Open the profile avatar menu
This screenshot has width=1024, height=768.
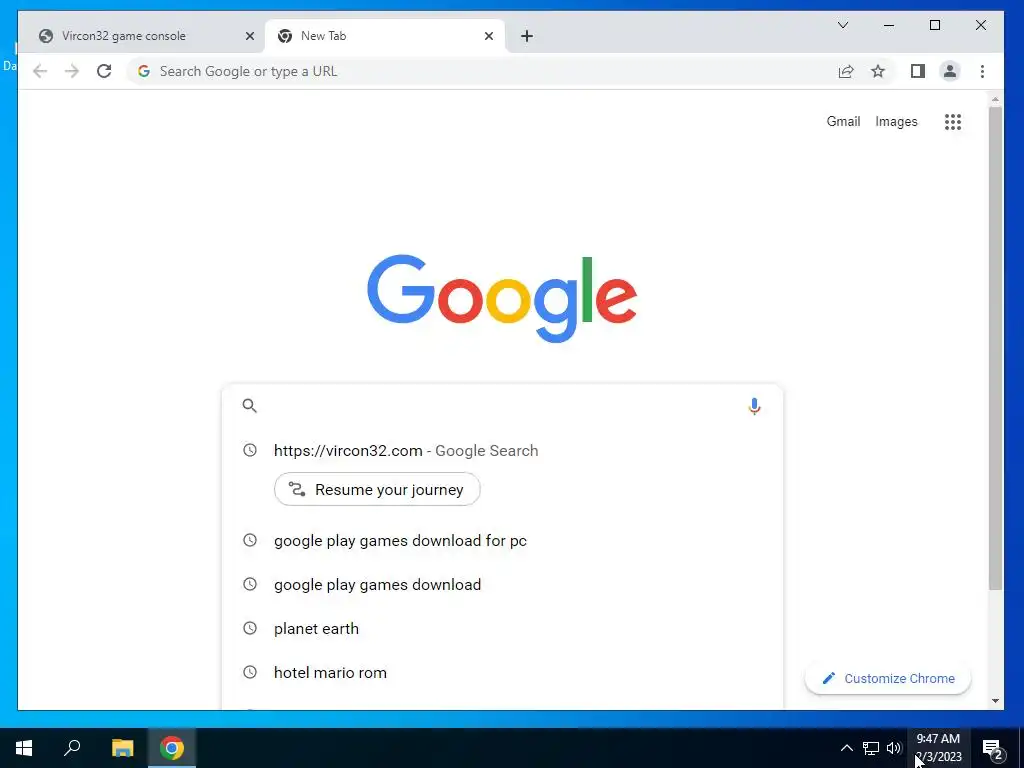[x=950, y=71]
